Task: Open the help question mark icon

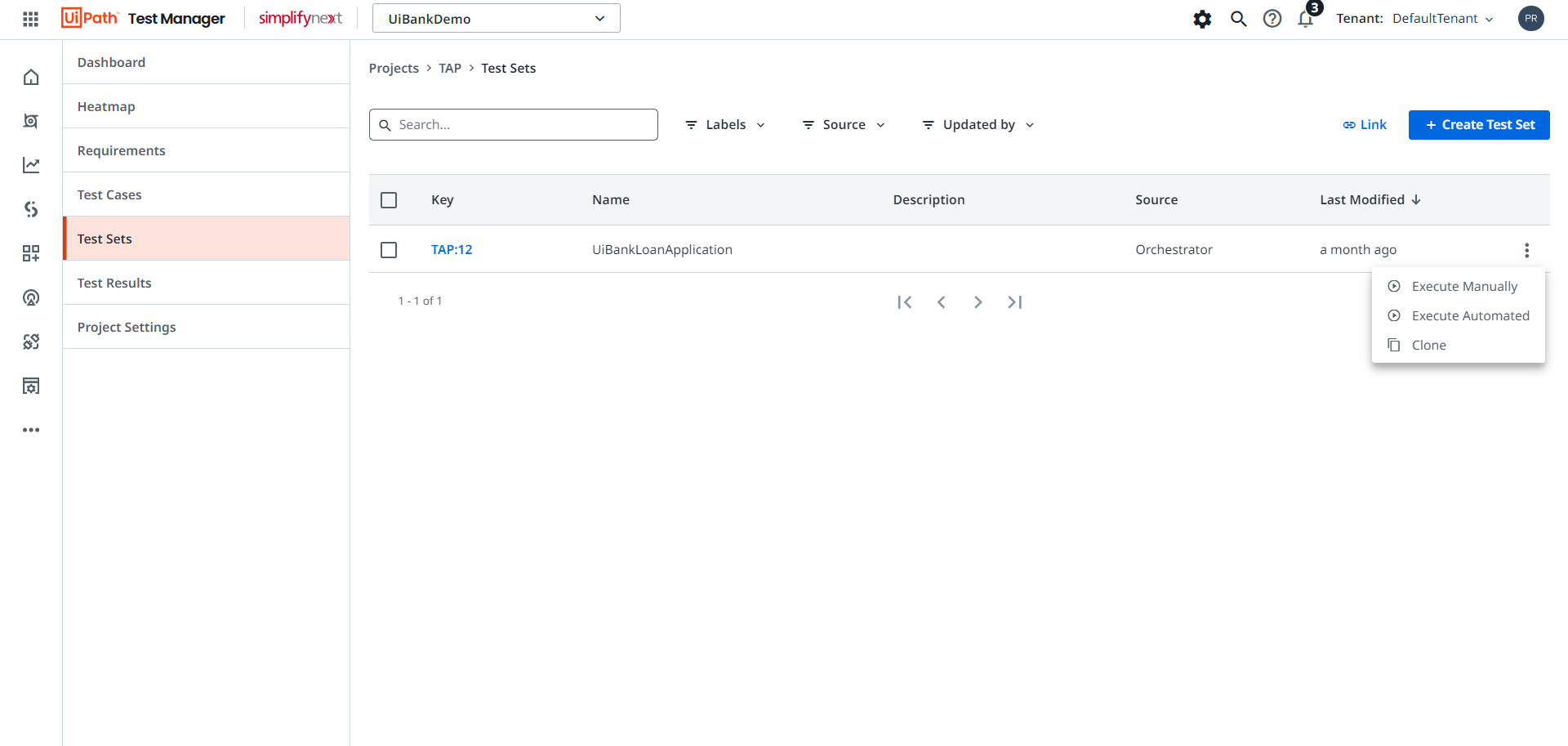Action: [1272, 19]
